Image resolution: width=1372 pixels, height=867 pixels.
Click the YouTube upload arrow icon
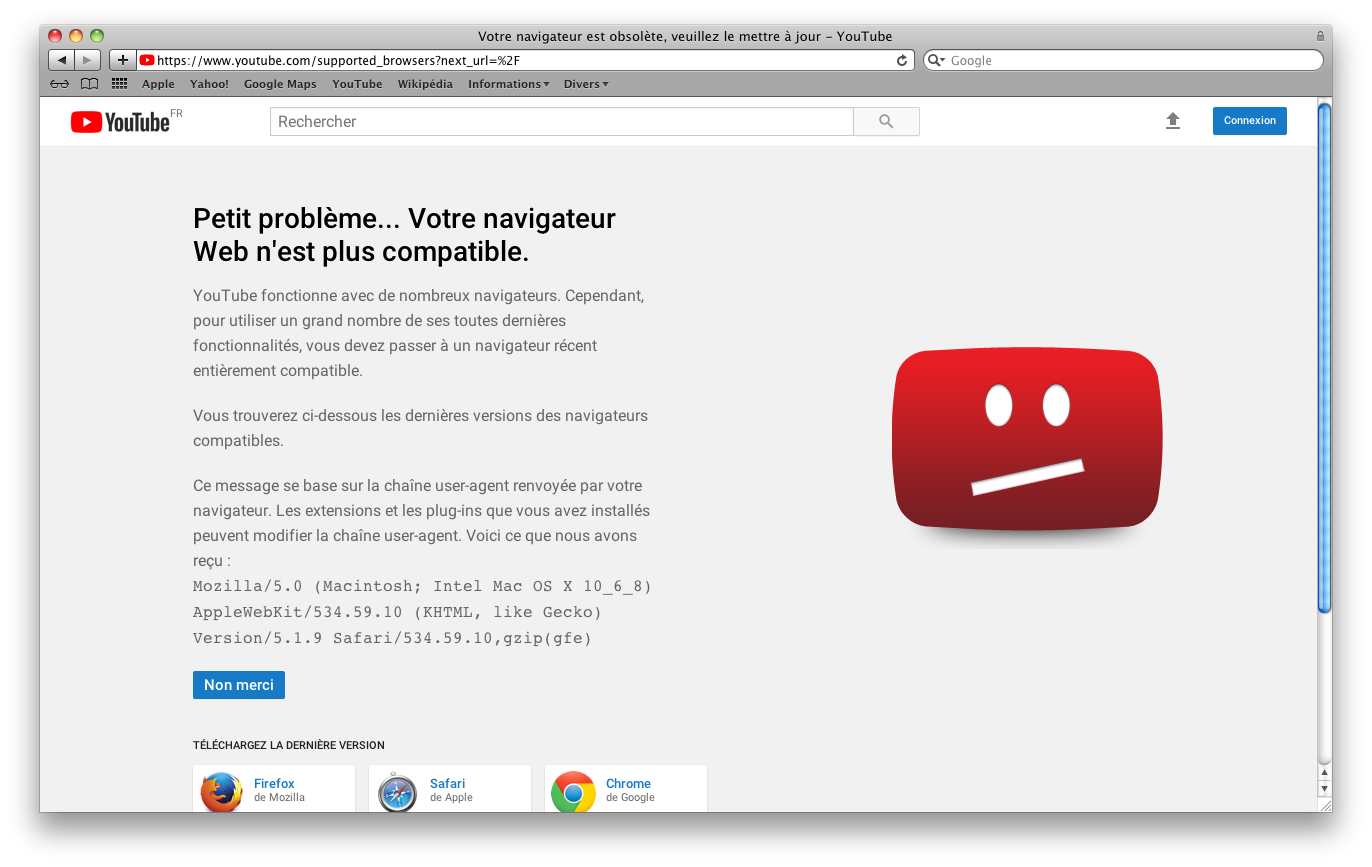pos(1173,121)
